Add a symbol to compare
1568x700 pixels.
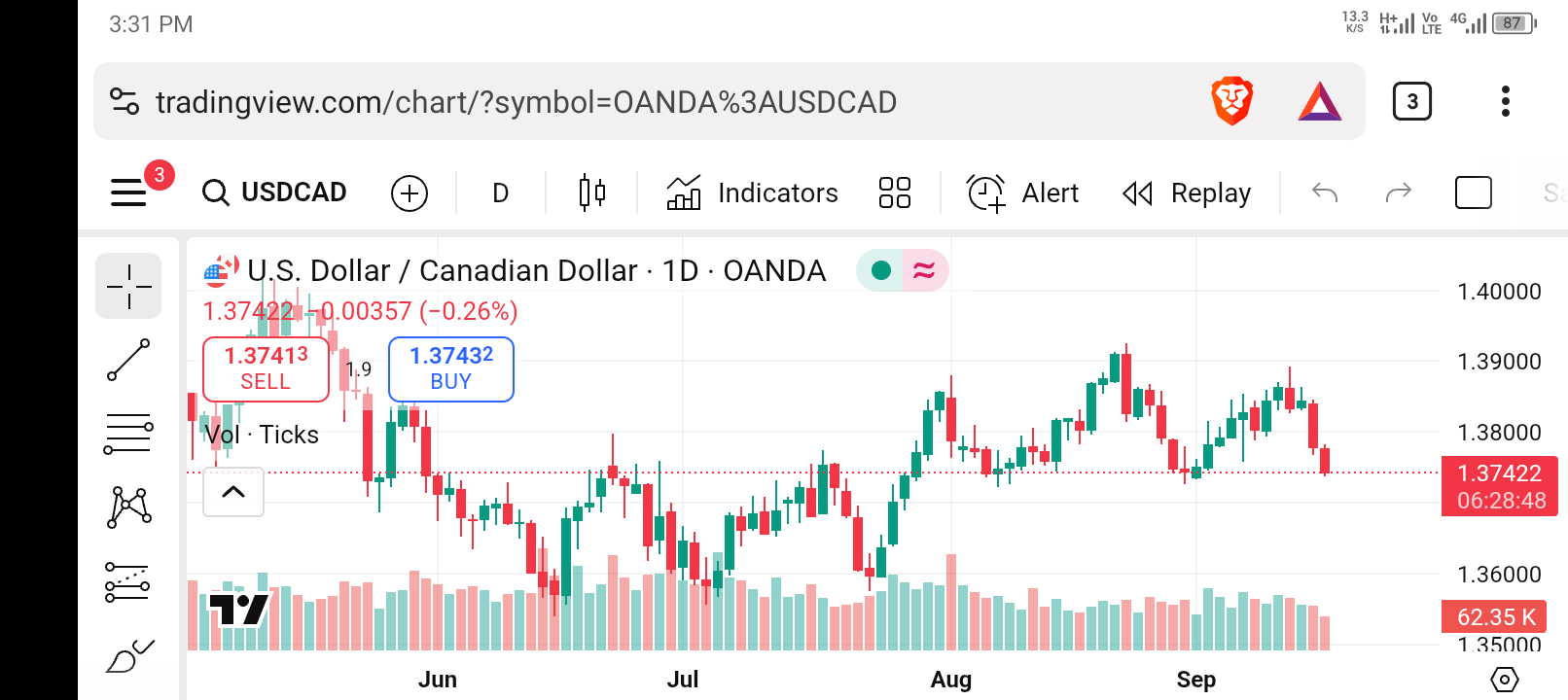click(410, 193)
